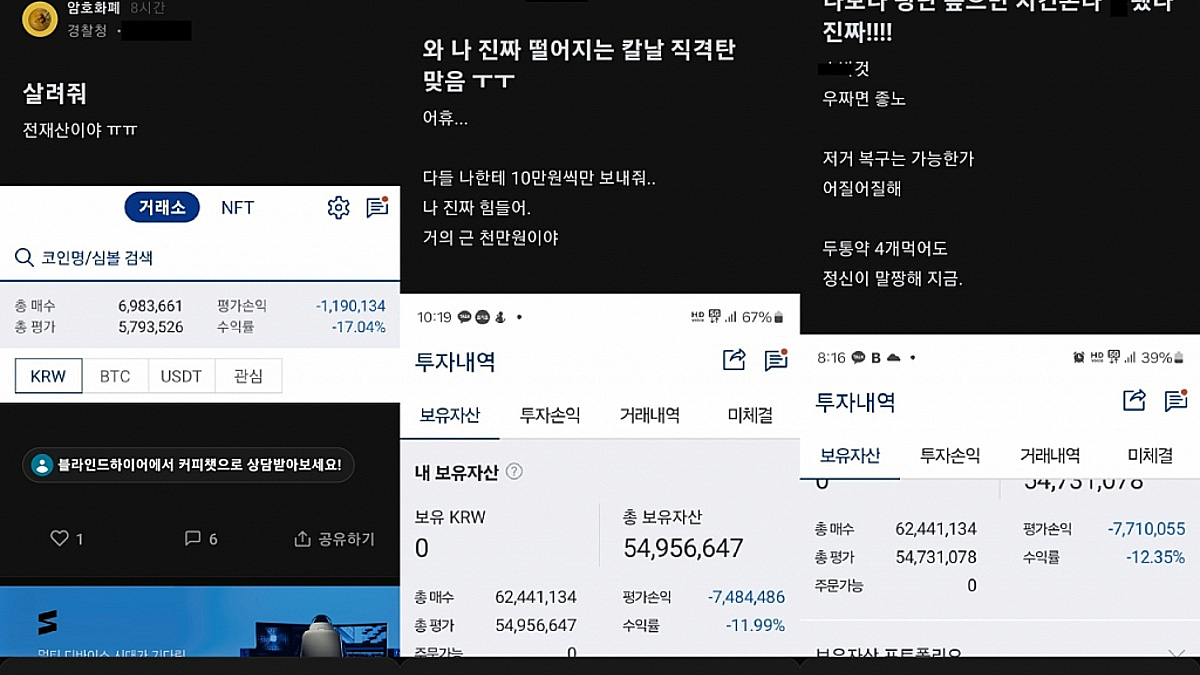
Task: Tap the magnifier search icon
Action: (x=24, y=257)
